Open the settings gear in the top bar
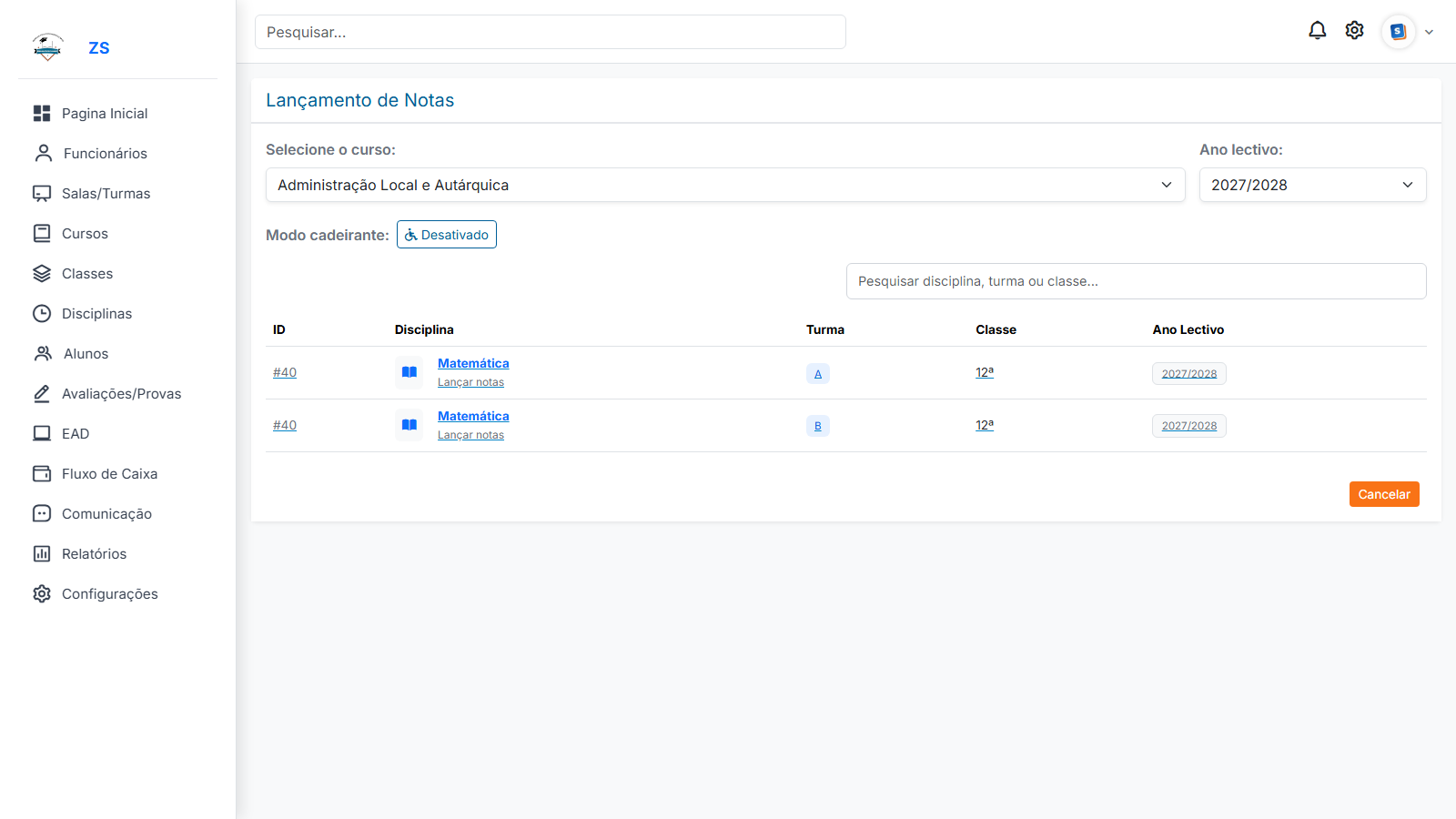1456x819 pixels. pyautogui.click(x=1354, y=30)
